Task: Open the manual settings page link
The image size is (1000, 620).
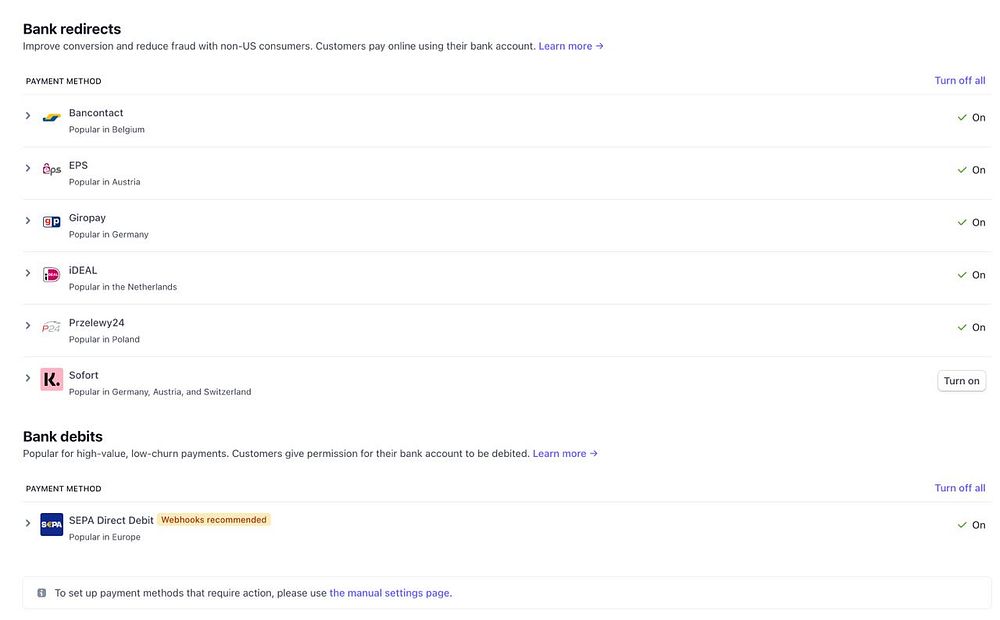Action: coord(389,593)
